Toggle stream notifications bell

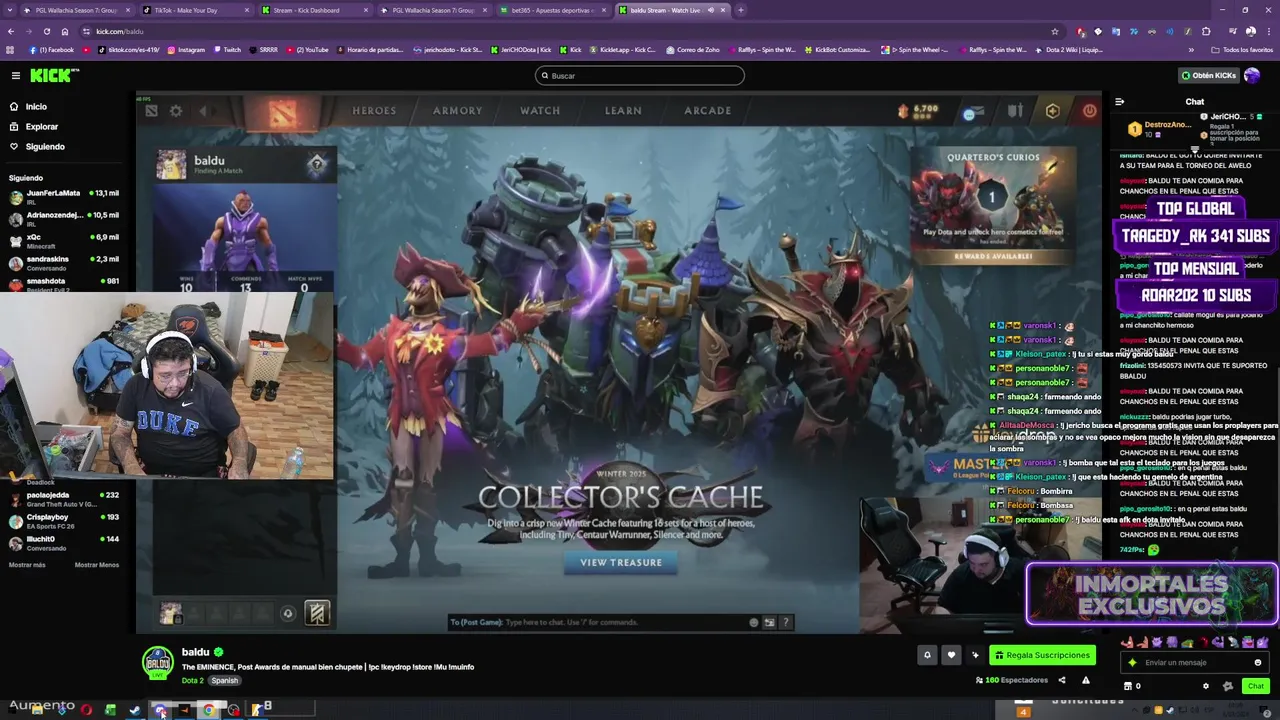click(927, 655)
